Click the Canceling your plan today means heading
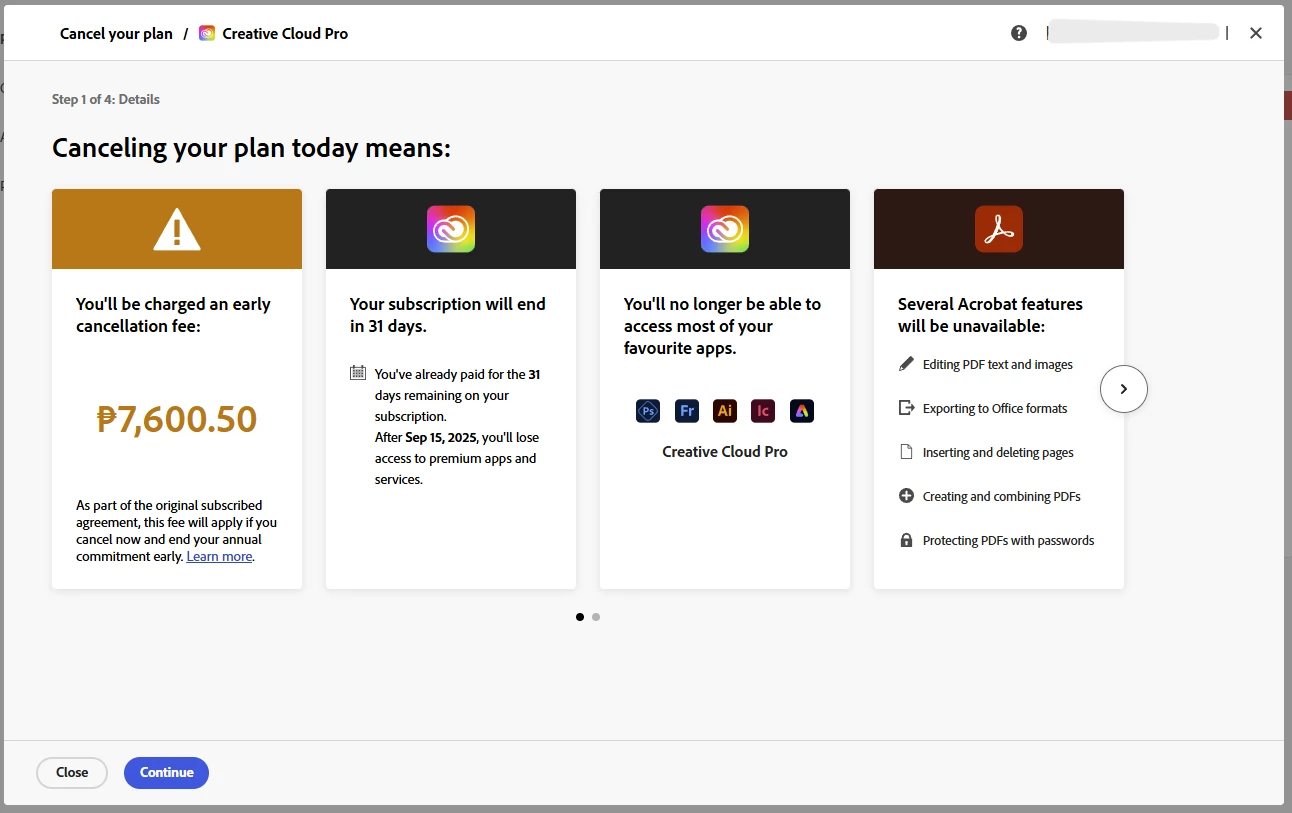 click(252, 148)
